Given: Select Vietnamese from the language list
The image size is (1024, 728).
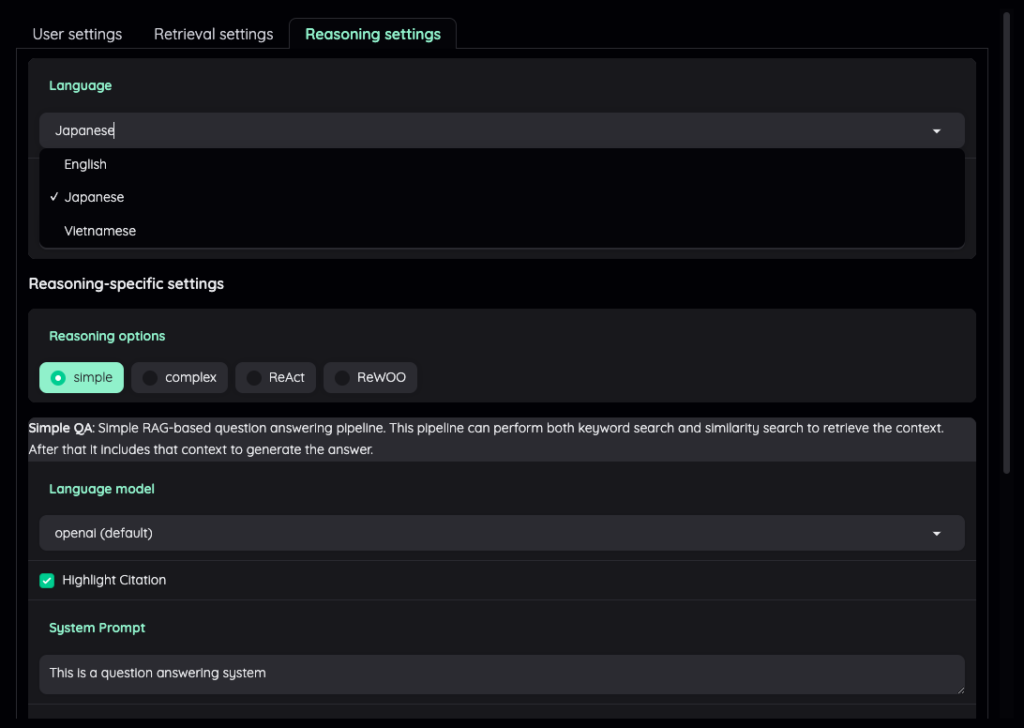Looking at the screenshot, I should tap(99, 230).
